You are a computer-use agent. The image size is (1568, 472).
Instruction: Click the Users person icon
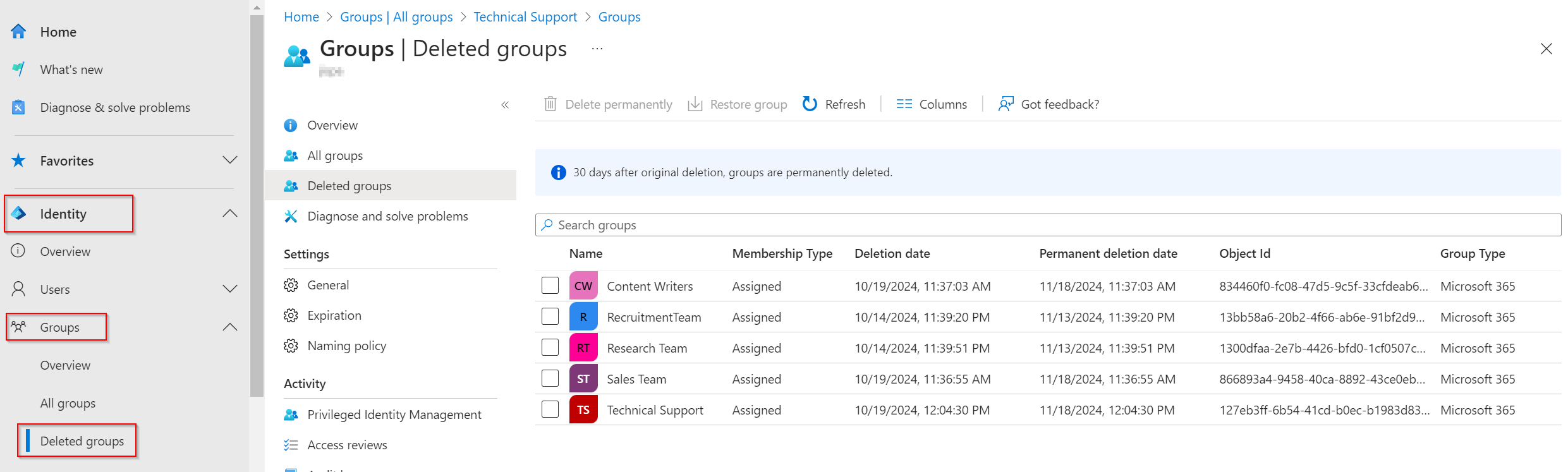tap(18, 289)
